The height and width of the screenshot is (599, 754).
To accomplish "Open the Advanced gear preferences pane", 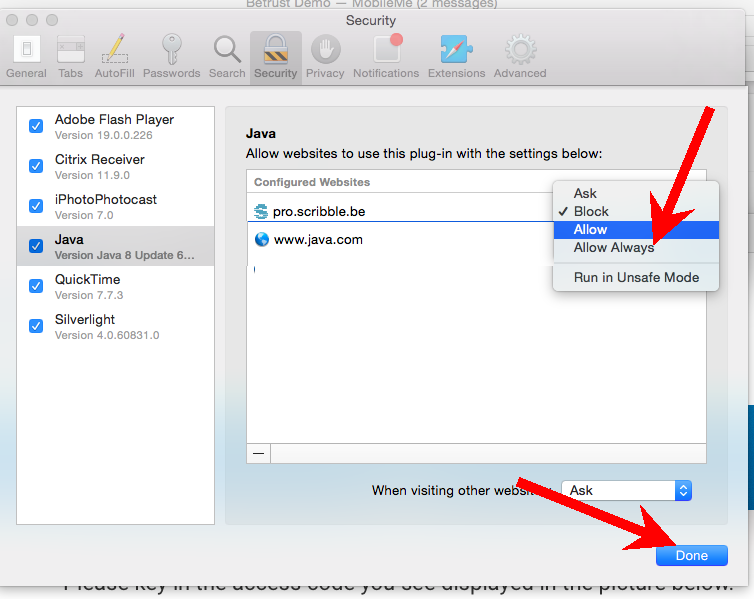I will point(520,57).
